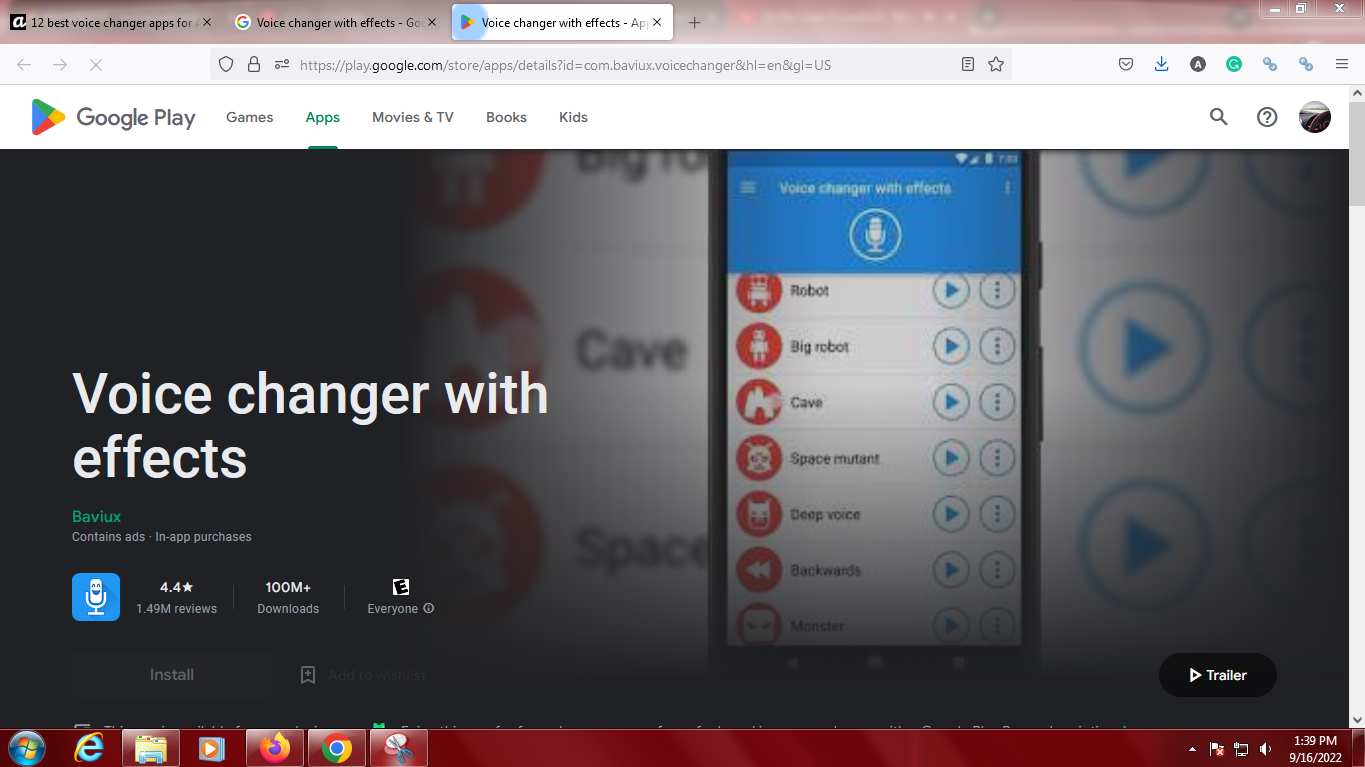Open Snipping Tool scissors in taskbar
The height and width of the screenshot is (767, 1365).
(x=399, y=748)
